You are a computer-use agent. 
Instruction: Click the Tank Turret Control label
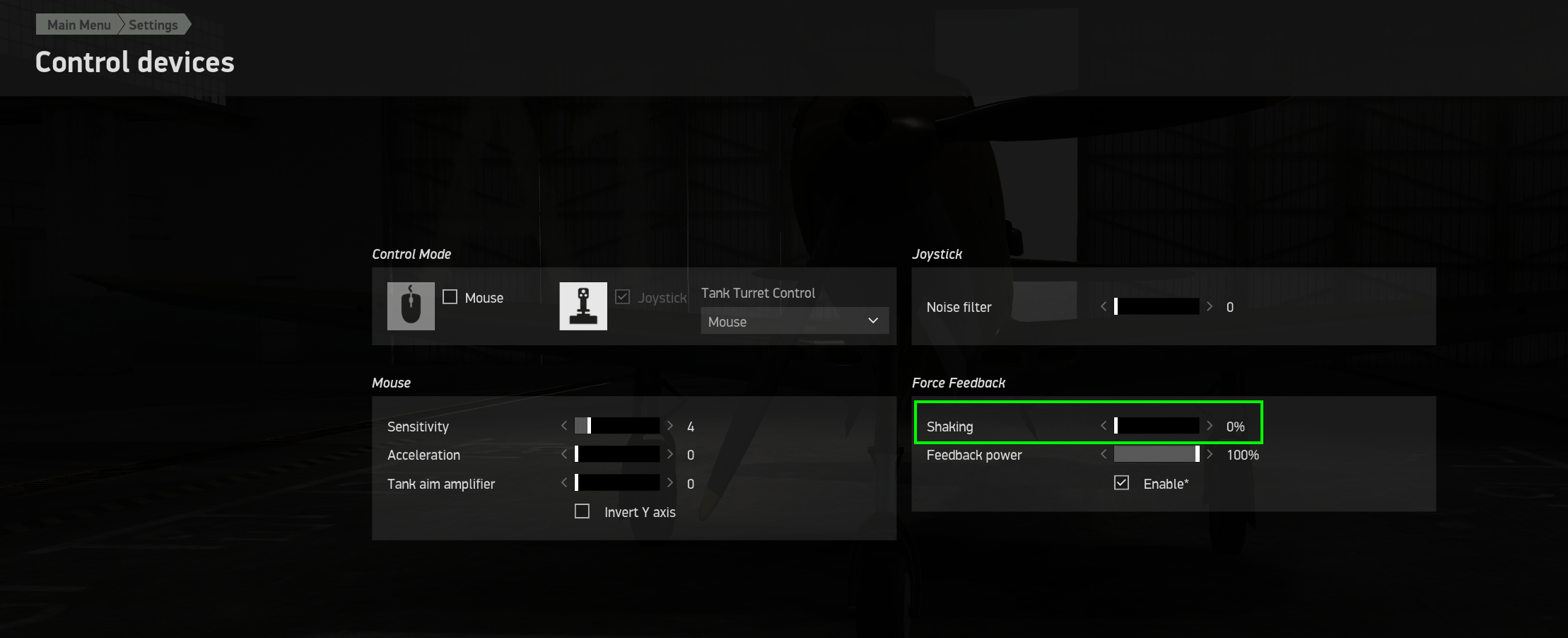758,293
